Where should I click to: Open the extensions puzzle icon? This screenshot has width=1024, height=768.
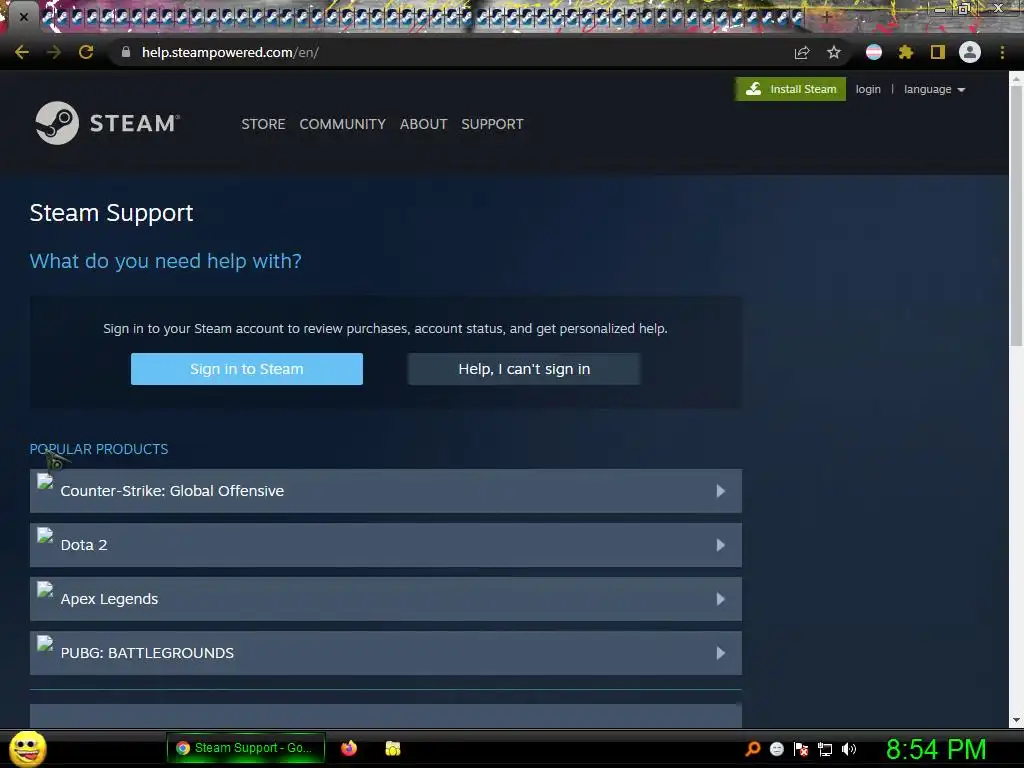pyautogui.click(x=906, y=52)
